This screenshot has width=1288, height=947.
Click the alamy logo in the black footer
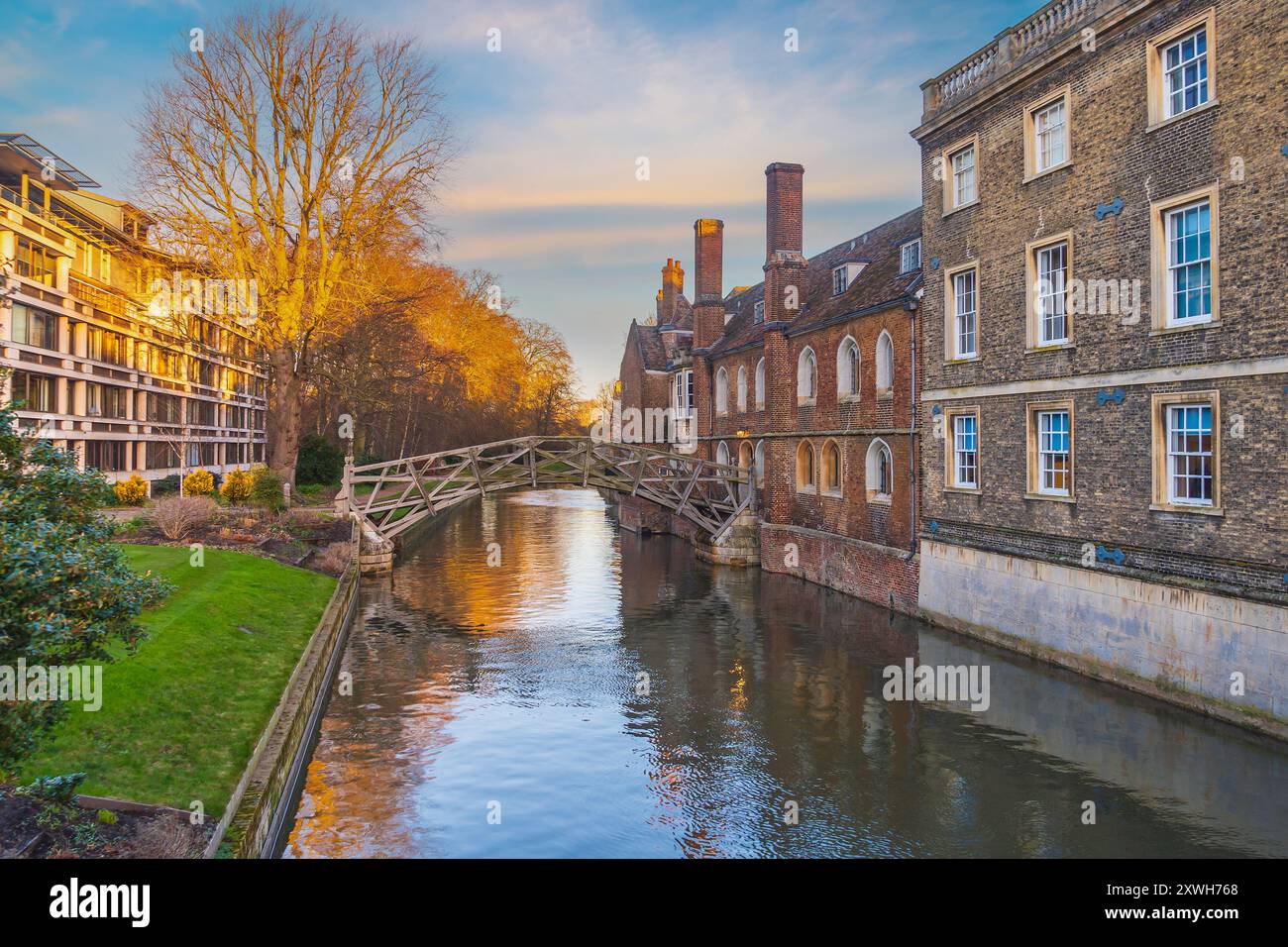click(100, 902)
